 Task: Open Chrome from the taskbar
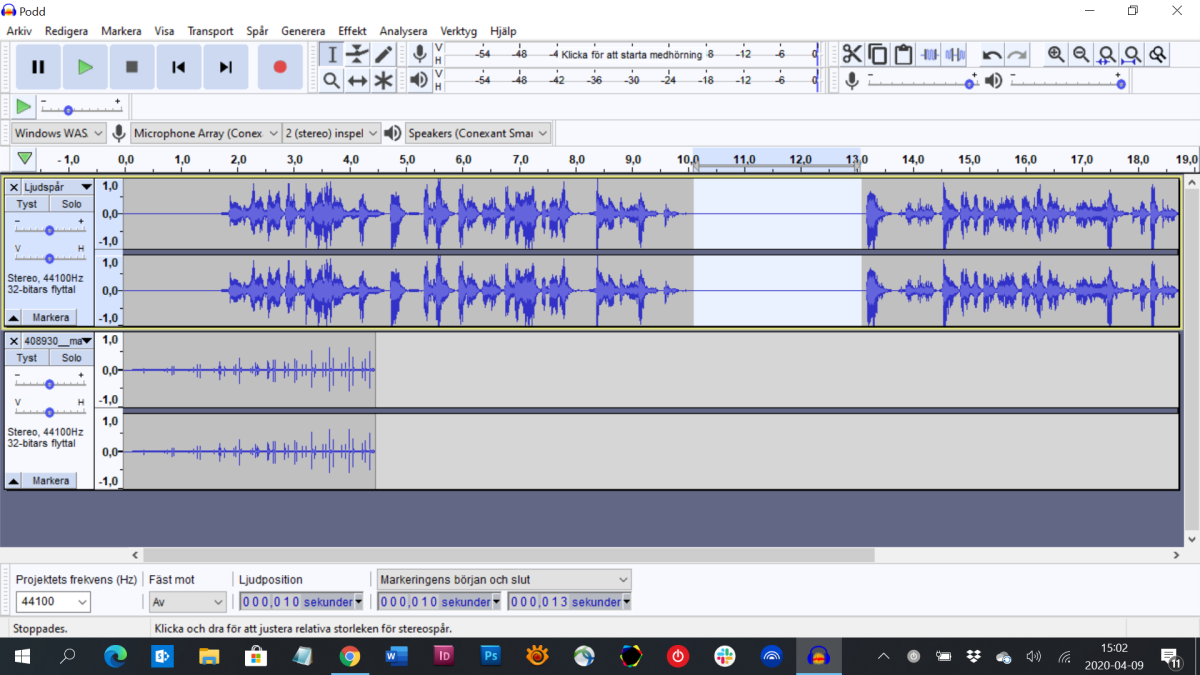pos(350,657)
